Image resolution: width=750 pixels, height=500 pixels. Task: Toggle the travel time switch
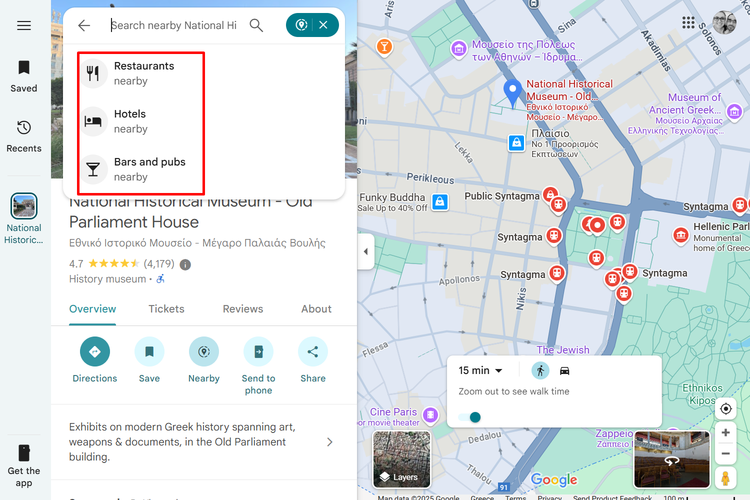click(x=470, y=417)
